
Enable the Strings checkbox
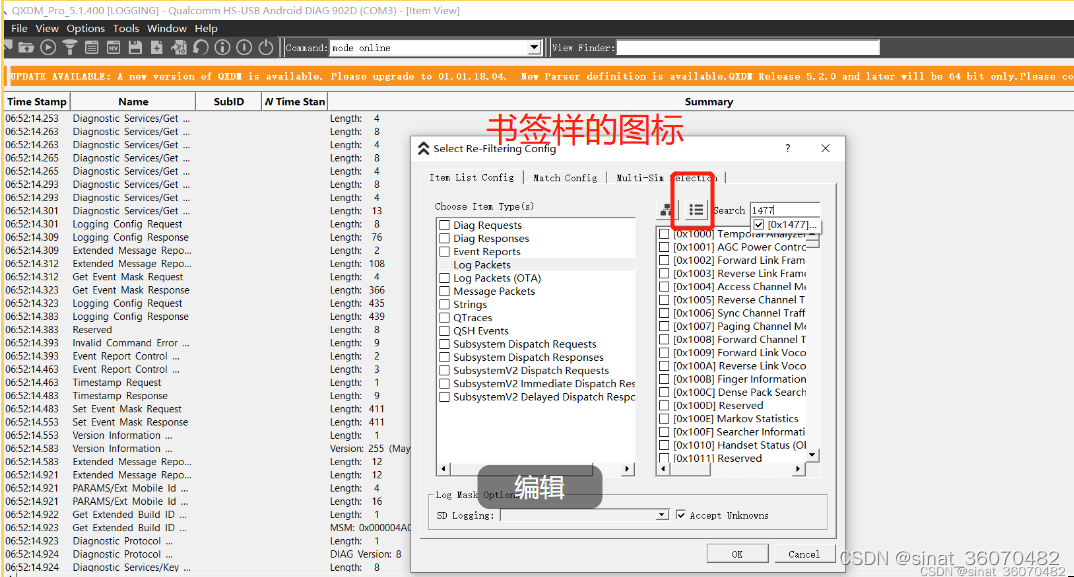[x=445, y=304]
